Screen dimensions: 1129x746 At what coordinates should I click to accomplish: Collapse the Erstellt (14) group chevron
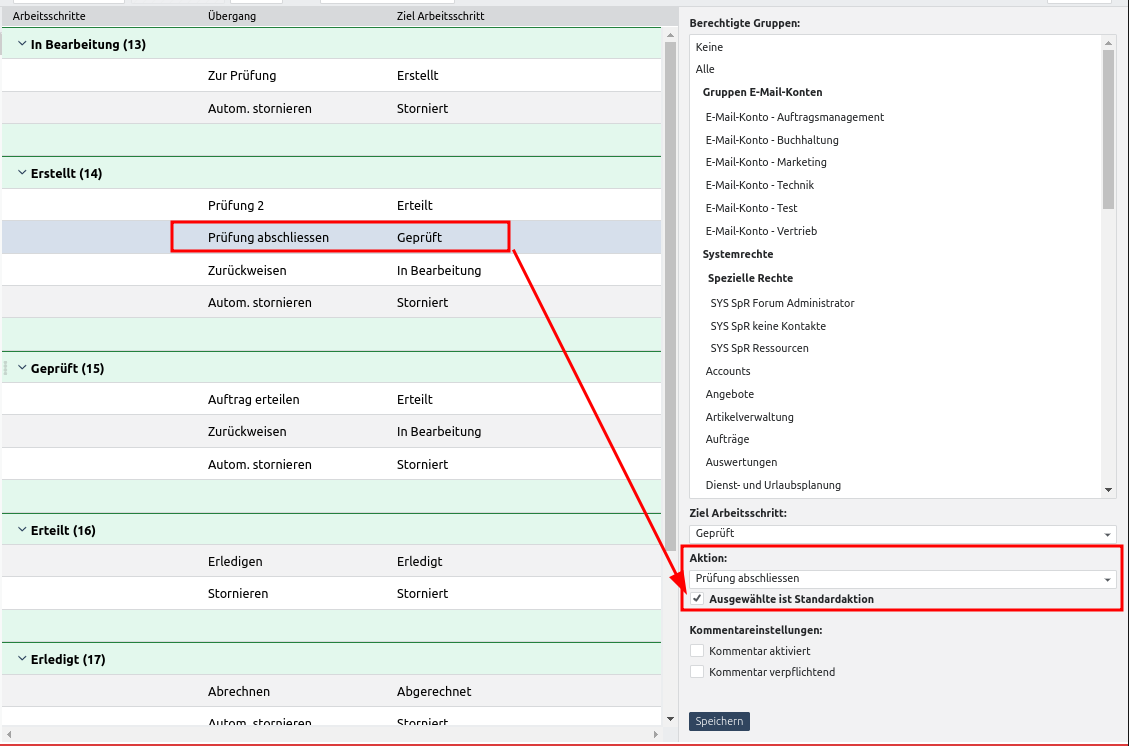click(x=22, y=173)
